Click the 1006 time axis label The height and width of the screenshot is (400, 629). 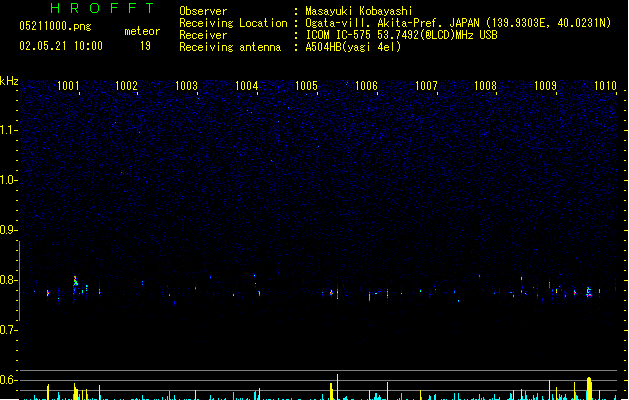tap(367, 86)
